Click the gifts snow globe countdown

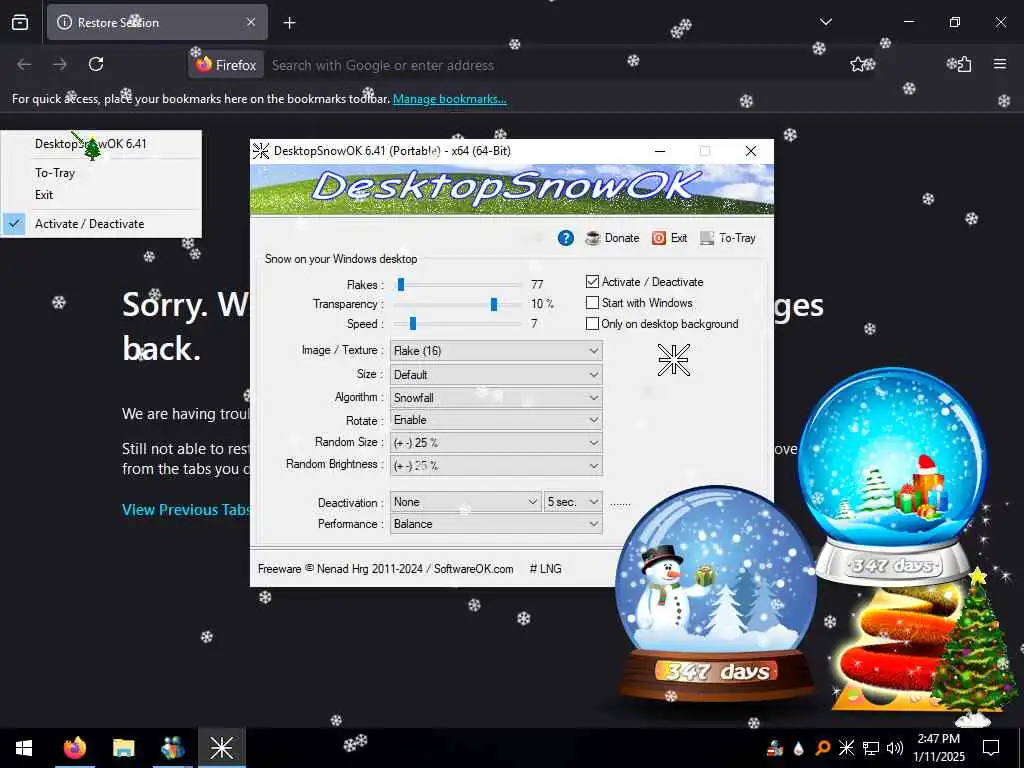point(892,477)
